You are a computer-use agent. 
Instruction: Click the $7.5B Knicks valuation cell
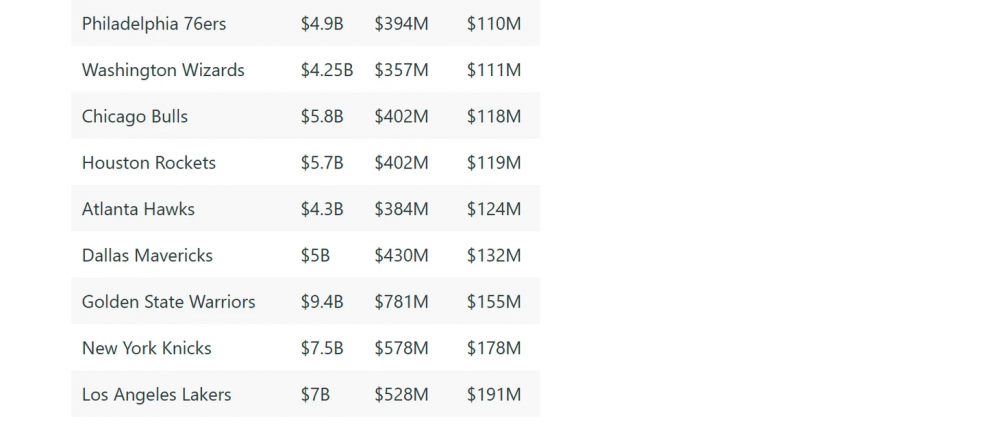point(322,348)
